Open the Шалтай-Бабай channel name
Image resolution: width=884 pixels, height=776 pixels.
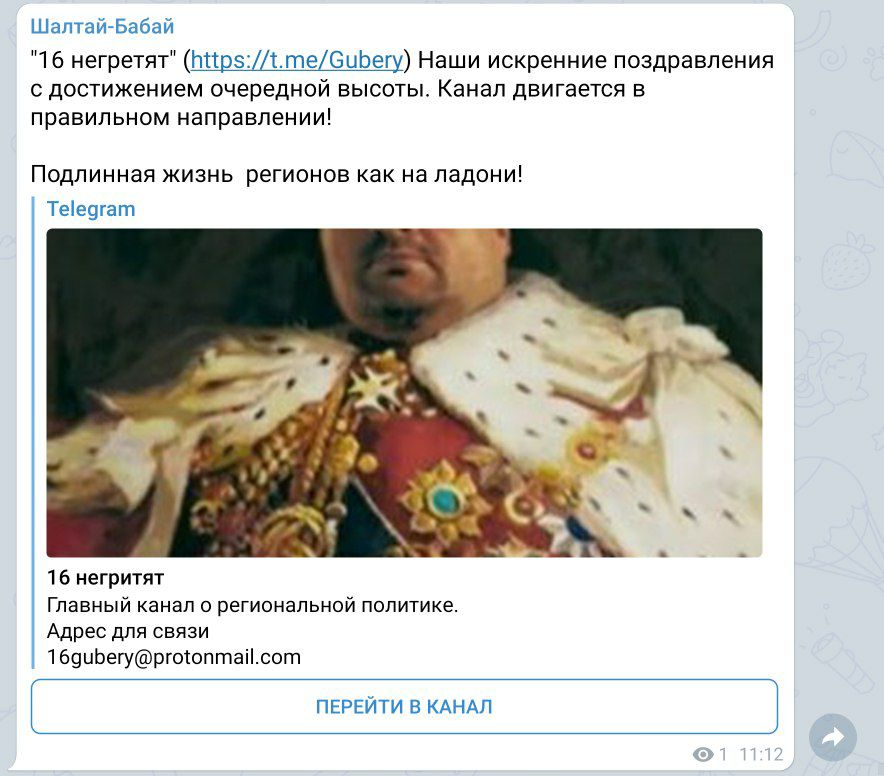[102, 26]
